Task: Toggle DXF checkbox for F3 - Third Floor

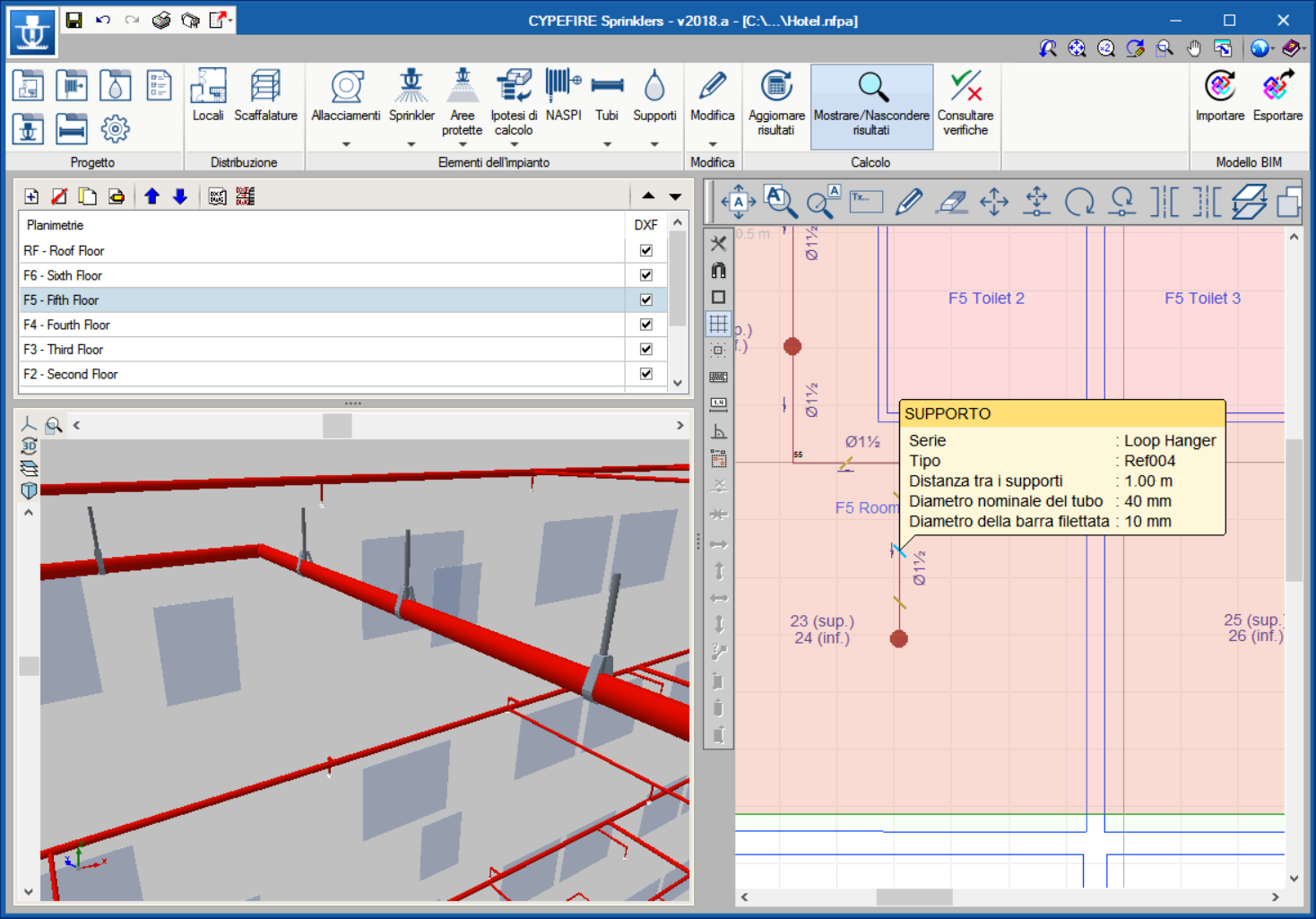Action: (646, 349)
